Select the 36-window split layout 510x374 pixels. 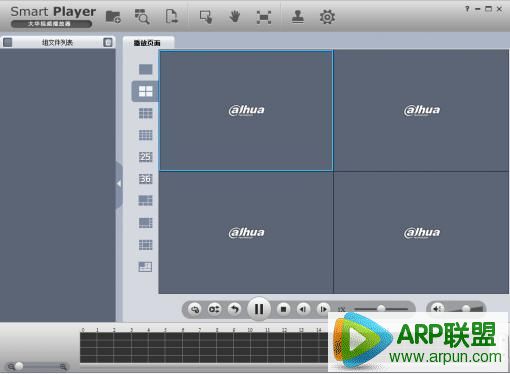tap(145, 179)
